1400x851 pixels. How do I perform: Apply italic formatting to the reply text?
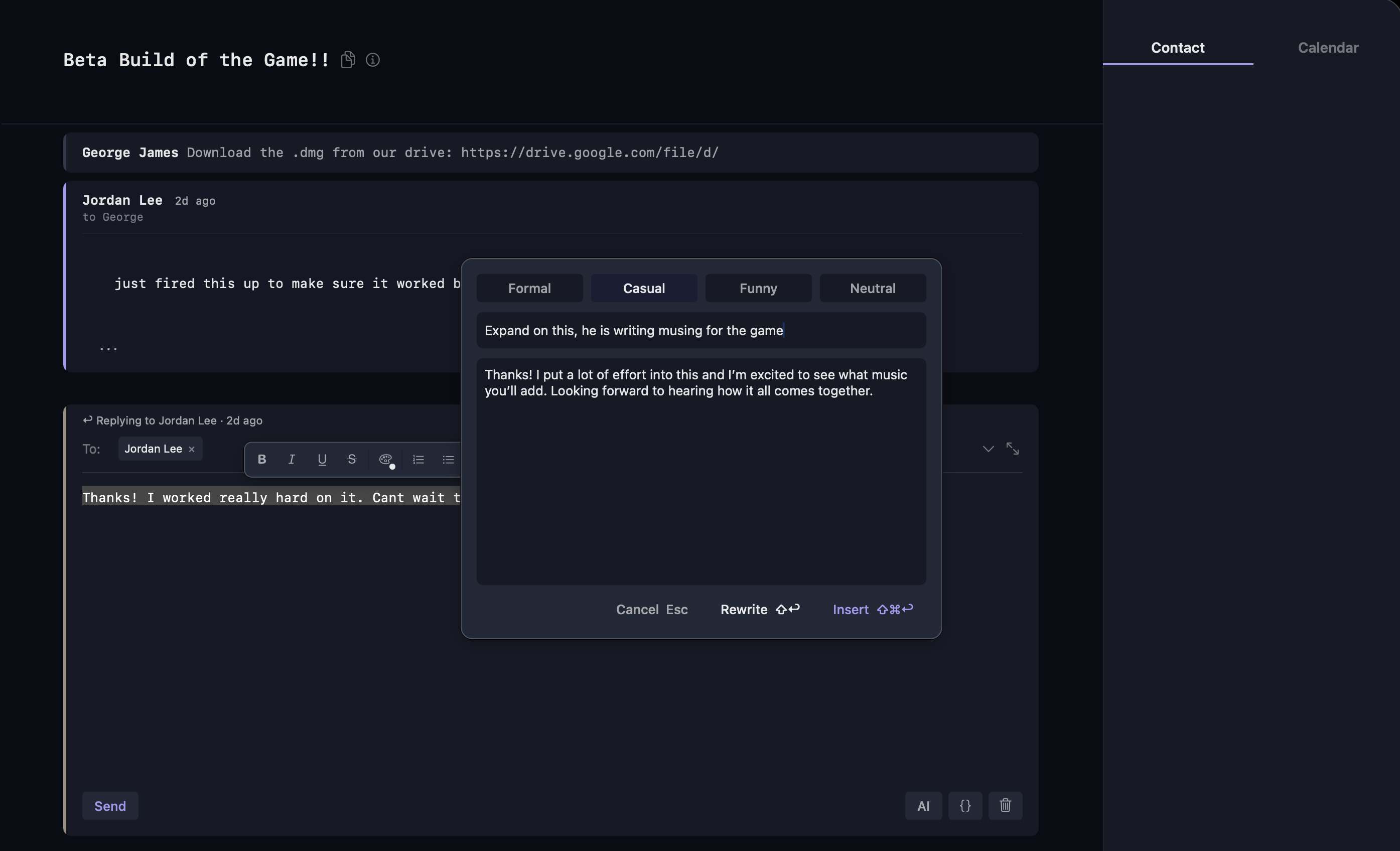point(291,459)
